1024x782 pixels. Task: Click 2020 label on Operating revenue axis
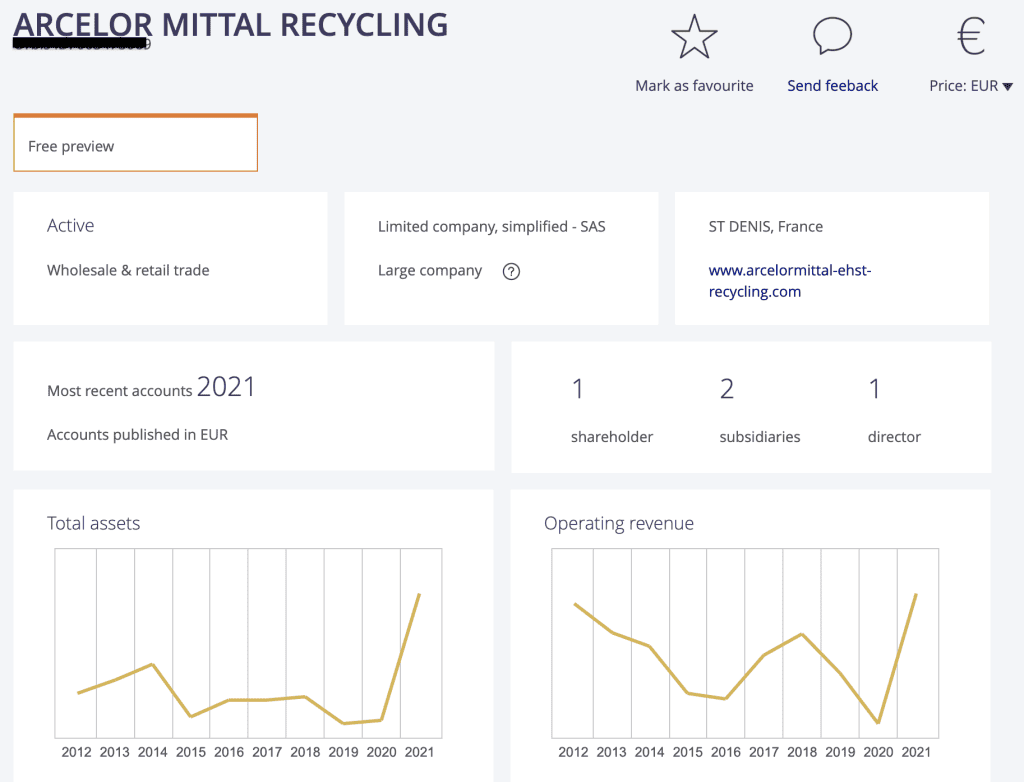[878, 752]
